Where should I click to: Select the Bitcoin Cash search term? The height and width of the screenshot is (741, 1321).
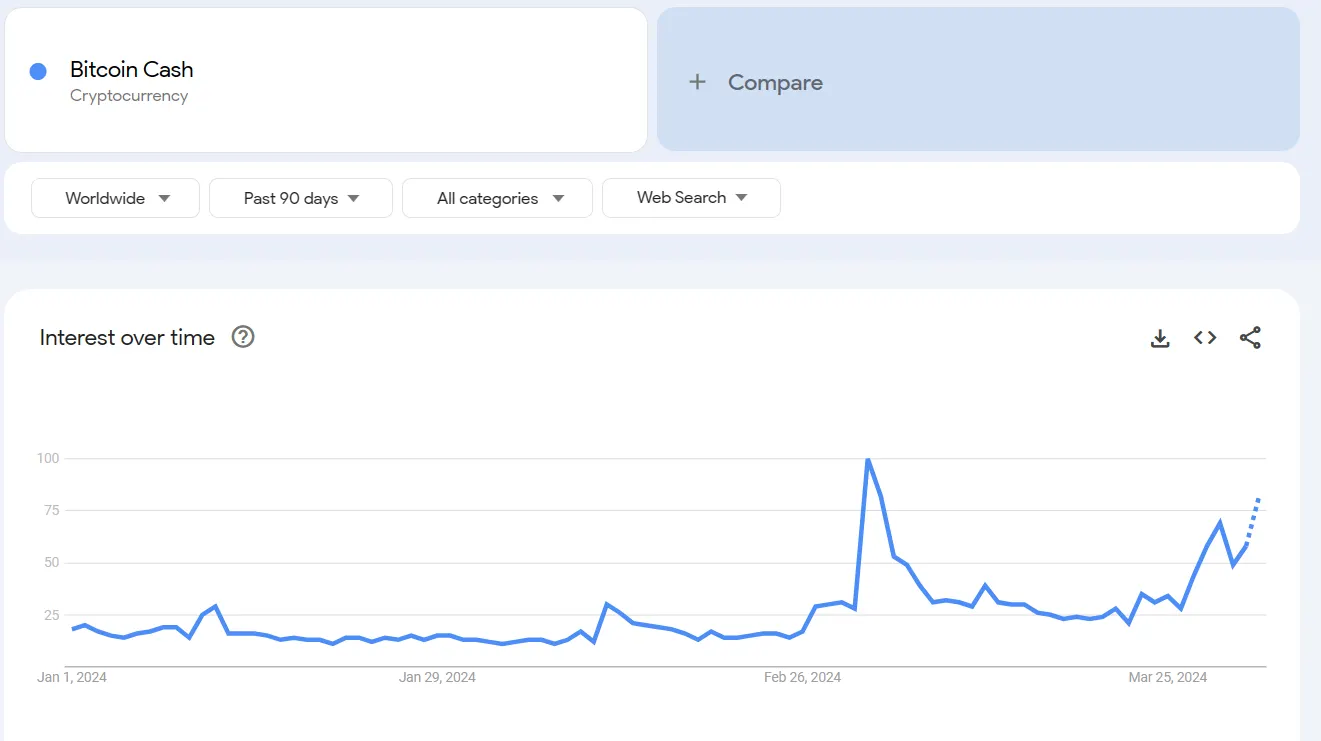point(132,70)
